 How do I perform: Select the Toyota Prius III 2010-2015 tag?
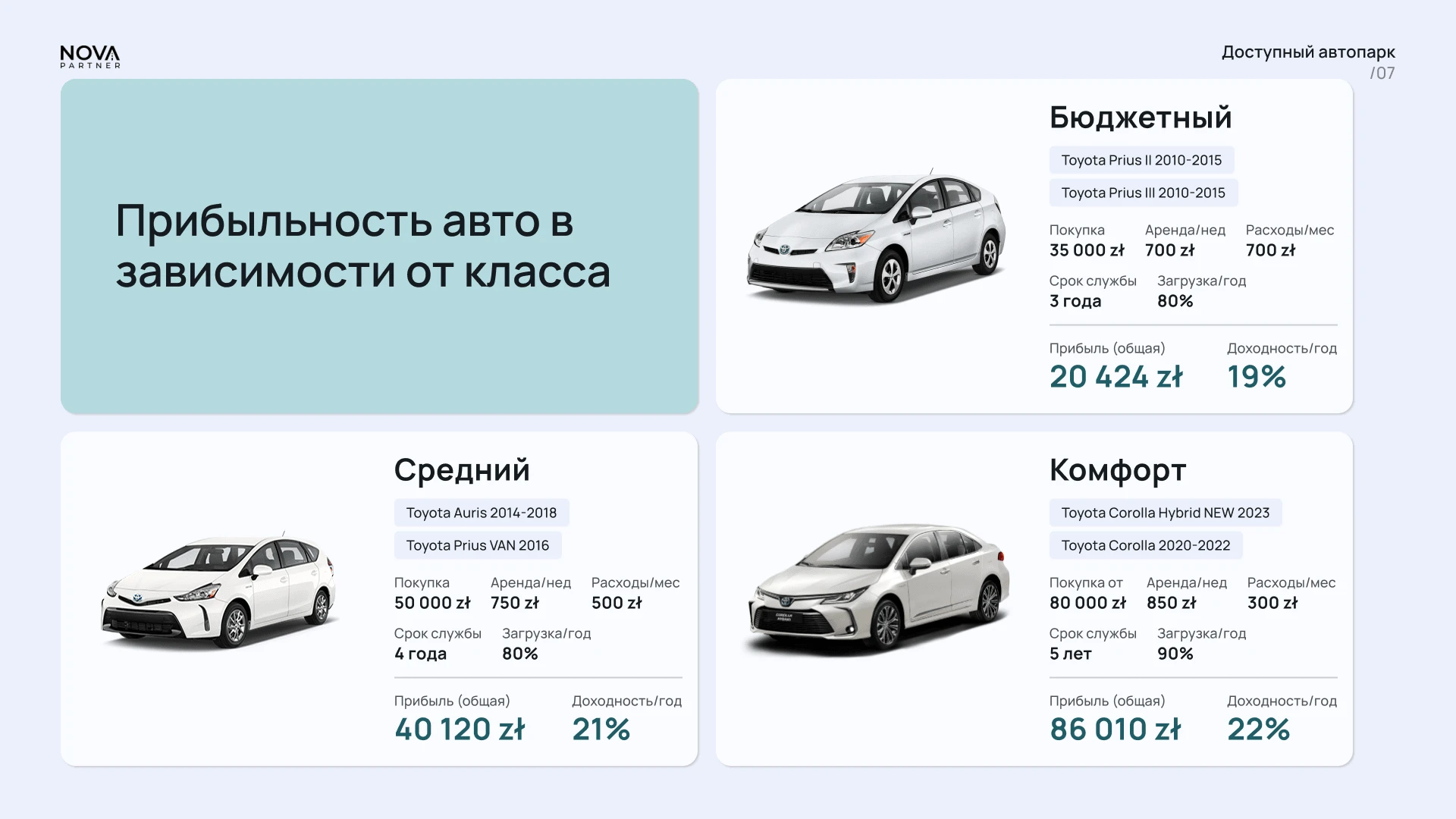(1143, 193)
